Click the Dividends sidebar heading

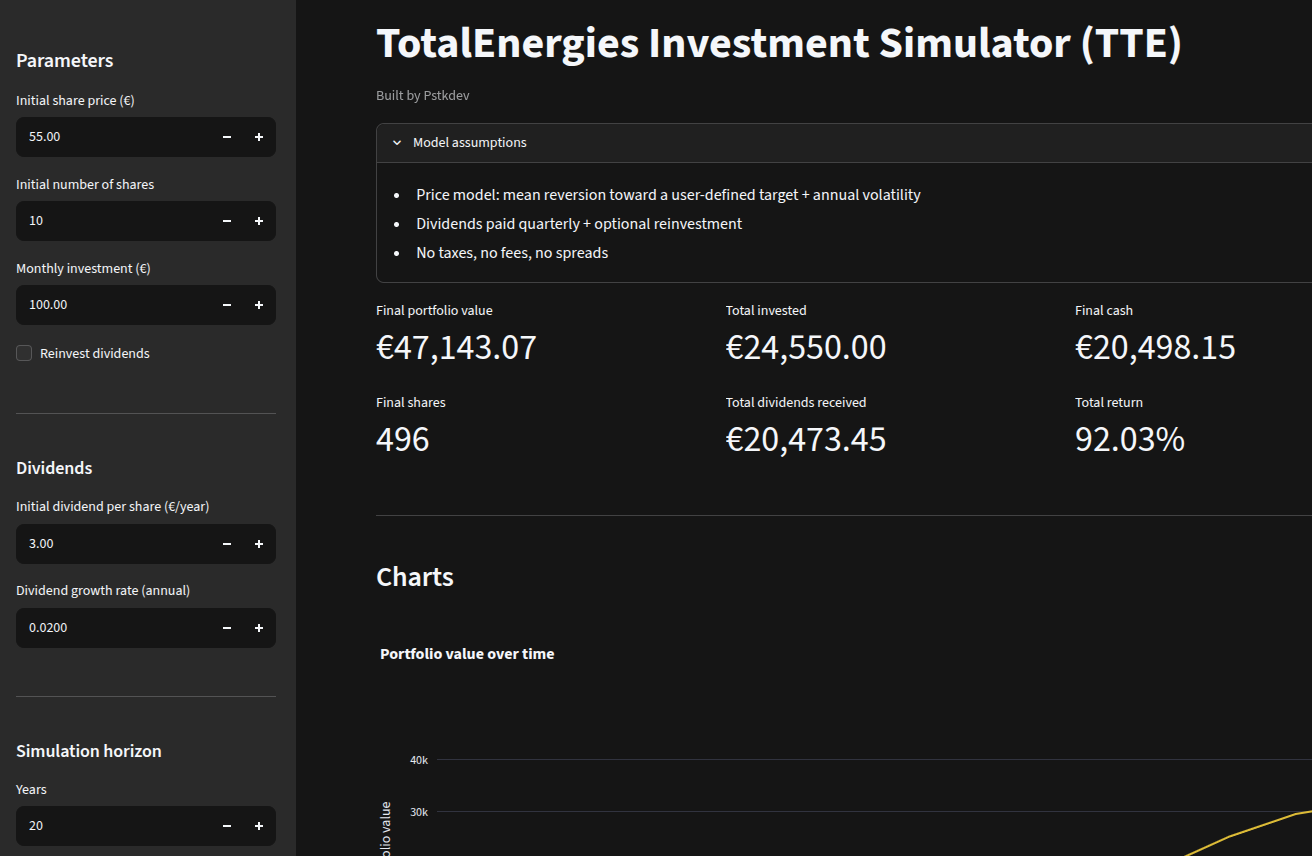(x=54, y=468)
